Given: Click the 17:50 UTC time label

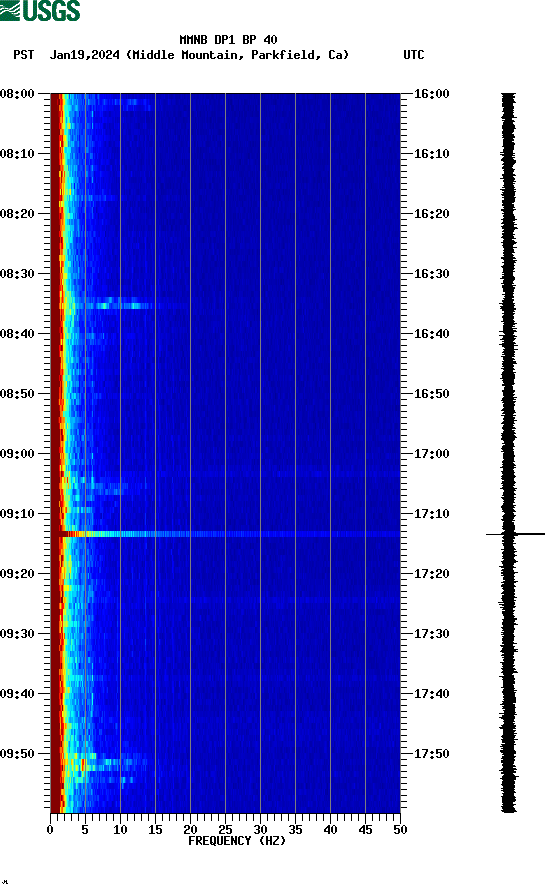Looking at the screenshot, I should tap(431, 753).
